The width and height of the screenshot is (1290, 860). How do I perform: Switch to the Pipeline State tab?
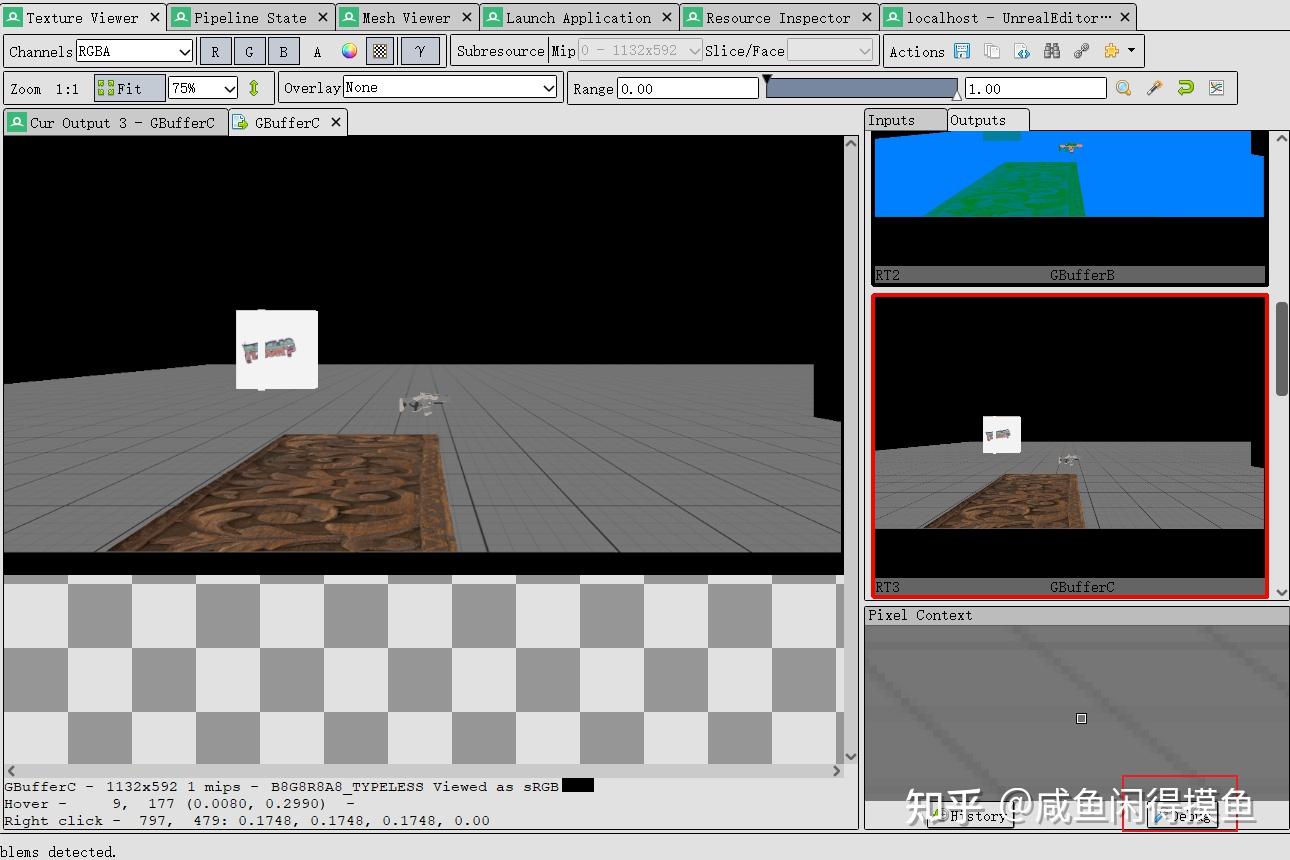[x=250, y=17]
